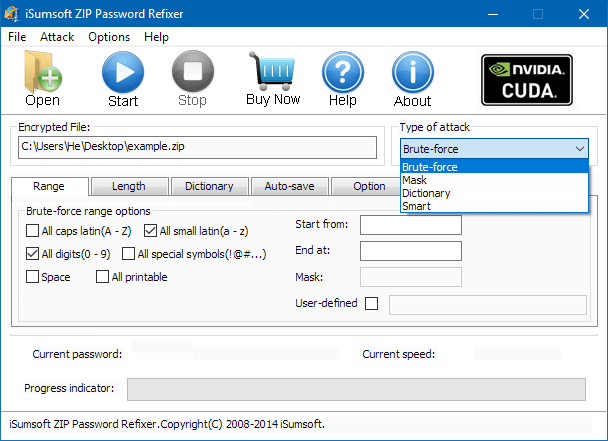This screenshot has width=608, height=441.
Task: Choose Mask attack type option
Action: tap(494, 180)
